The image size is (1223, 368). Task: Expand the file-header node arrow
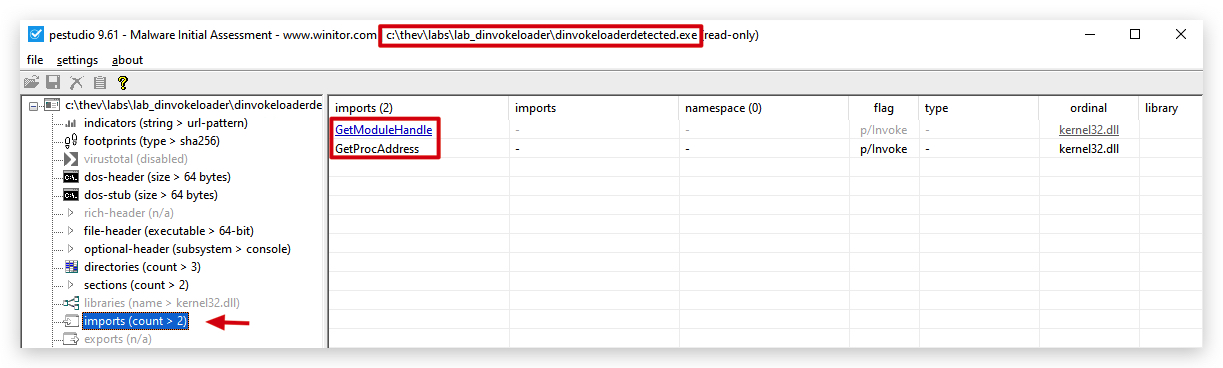[x=71, y=231]
